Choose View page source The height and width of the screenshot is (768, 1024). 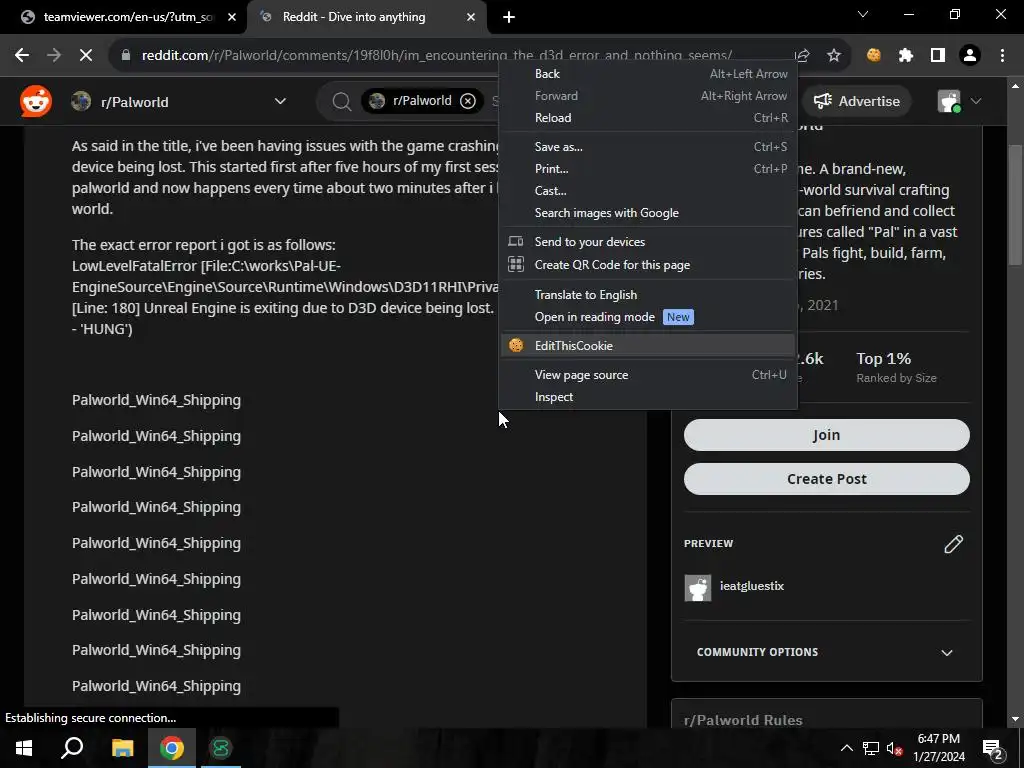(x=648, y=375)
